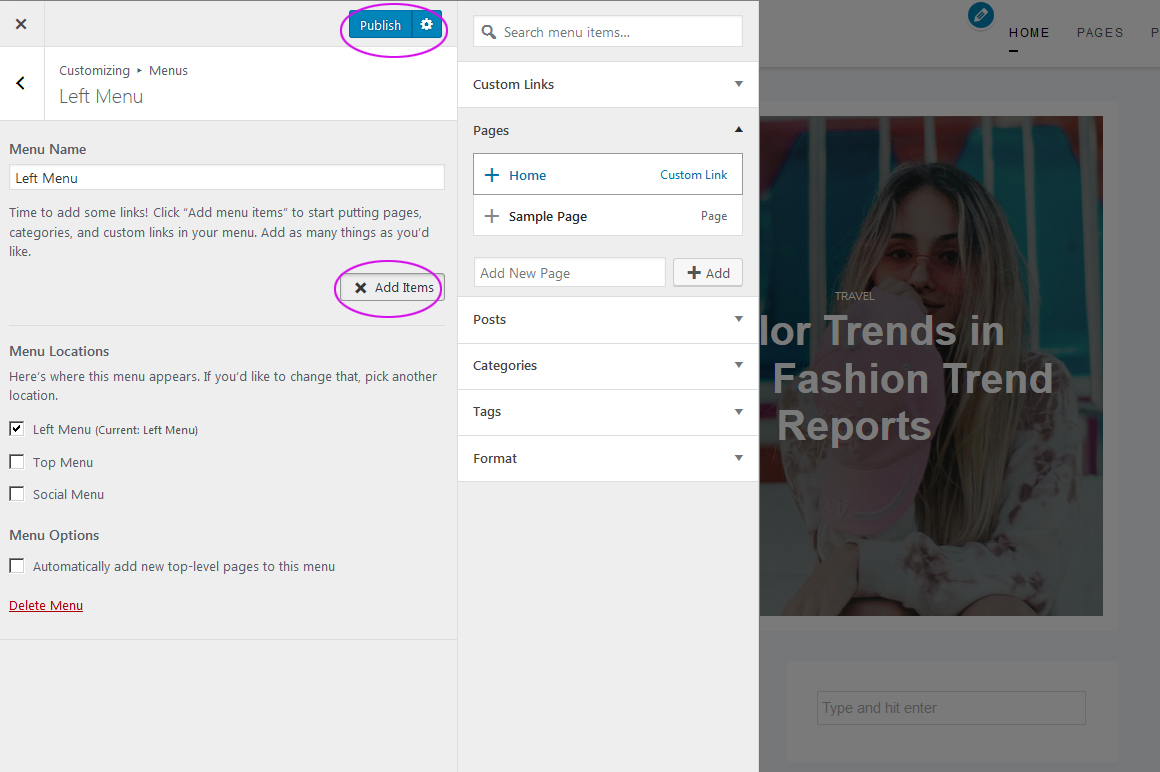Expand the Categories section
This screenshot has width=1160, height=772.
(x=607, y=365)
